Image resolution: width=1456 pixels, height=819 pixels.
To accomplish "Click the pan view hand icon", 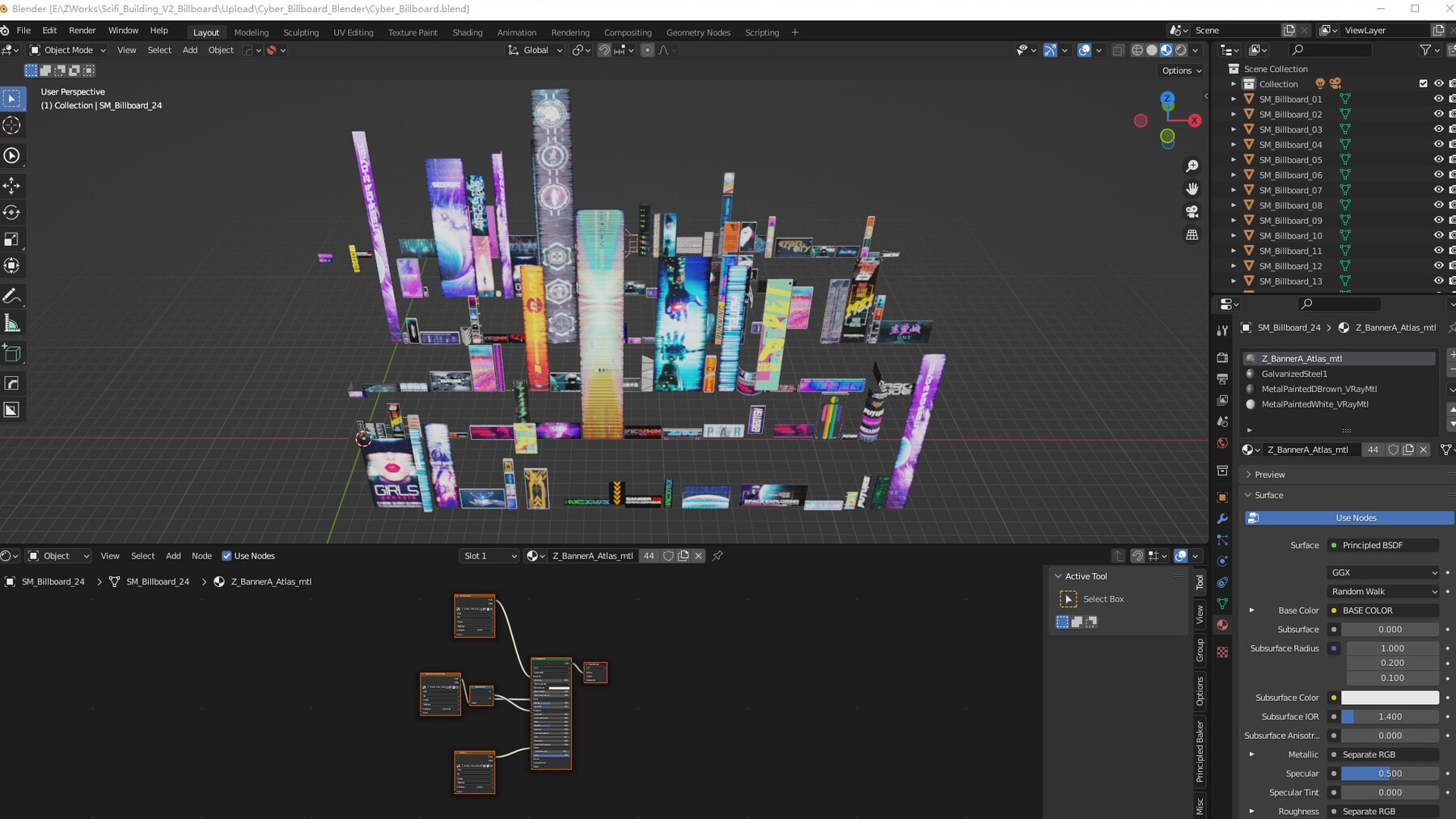I will (x=1191, y=188).
